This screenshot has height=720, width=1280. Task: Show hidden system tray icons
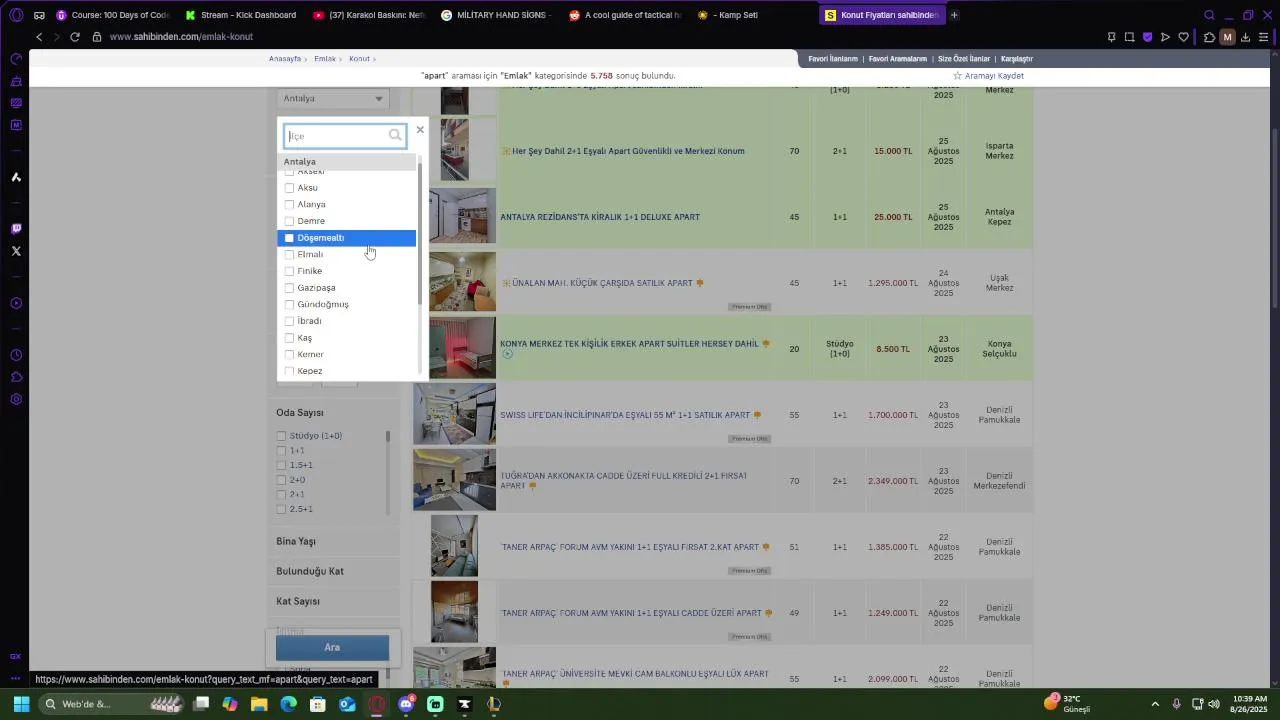(1155, 704)
